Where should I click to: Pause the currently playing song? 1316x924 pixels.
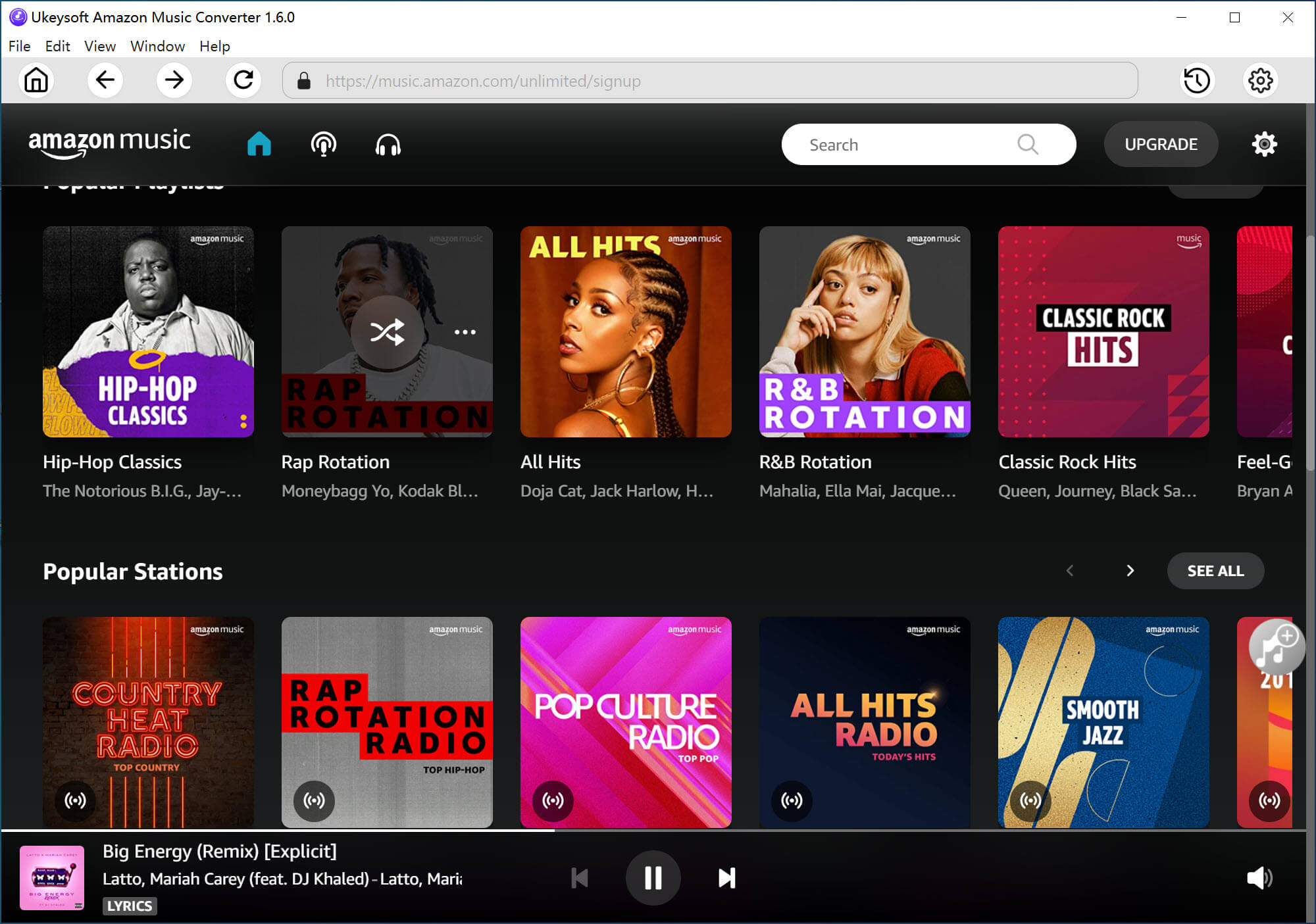click(x=653, y=877)
